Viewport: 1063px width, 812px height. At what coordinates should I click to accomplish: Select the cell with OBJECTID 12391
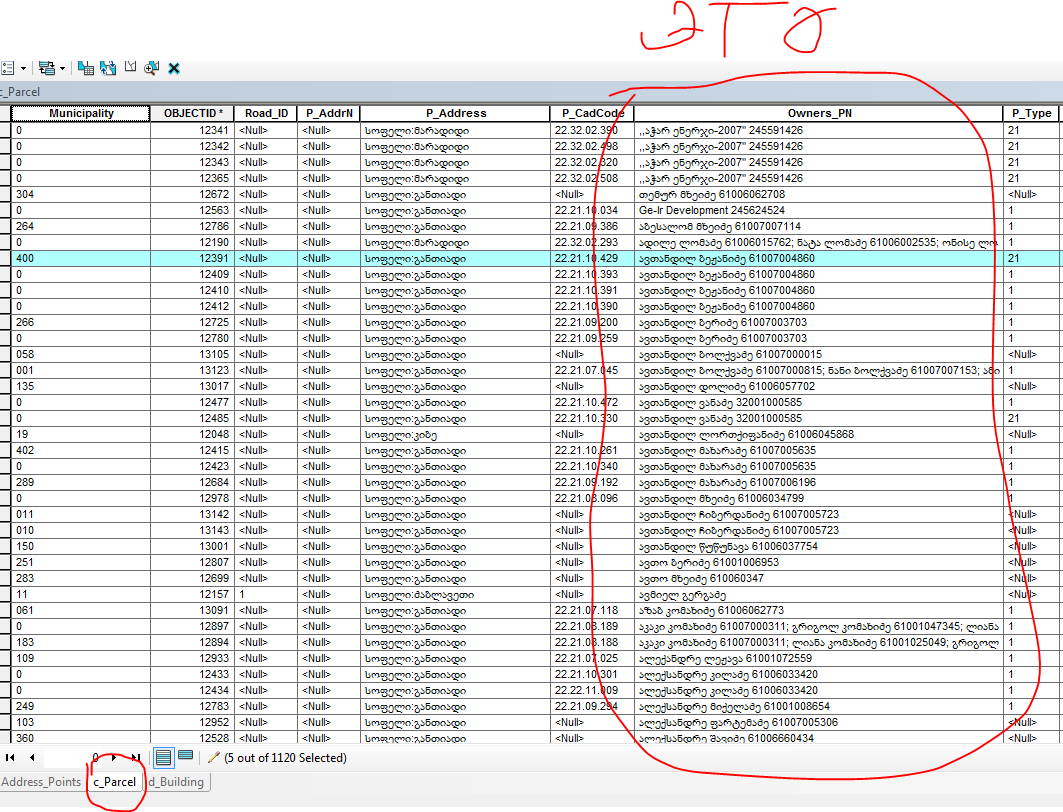coord(192,258)
